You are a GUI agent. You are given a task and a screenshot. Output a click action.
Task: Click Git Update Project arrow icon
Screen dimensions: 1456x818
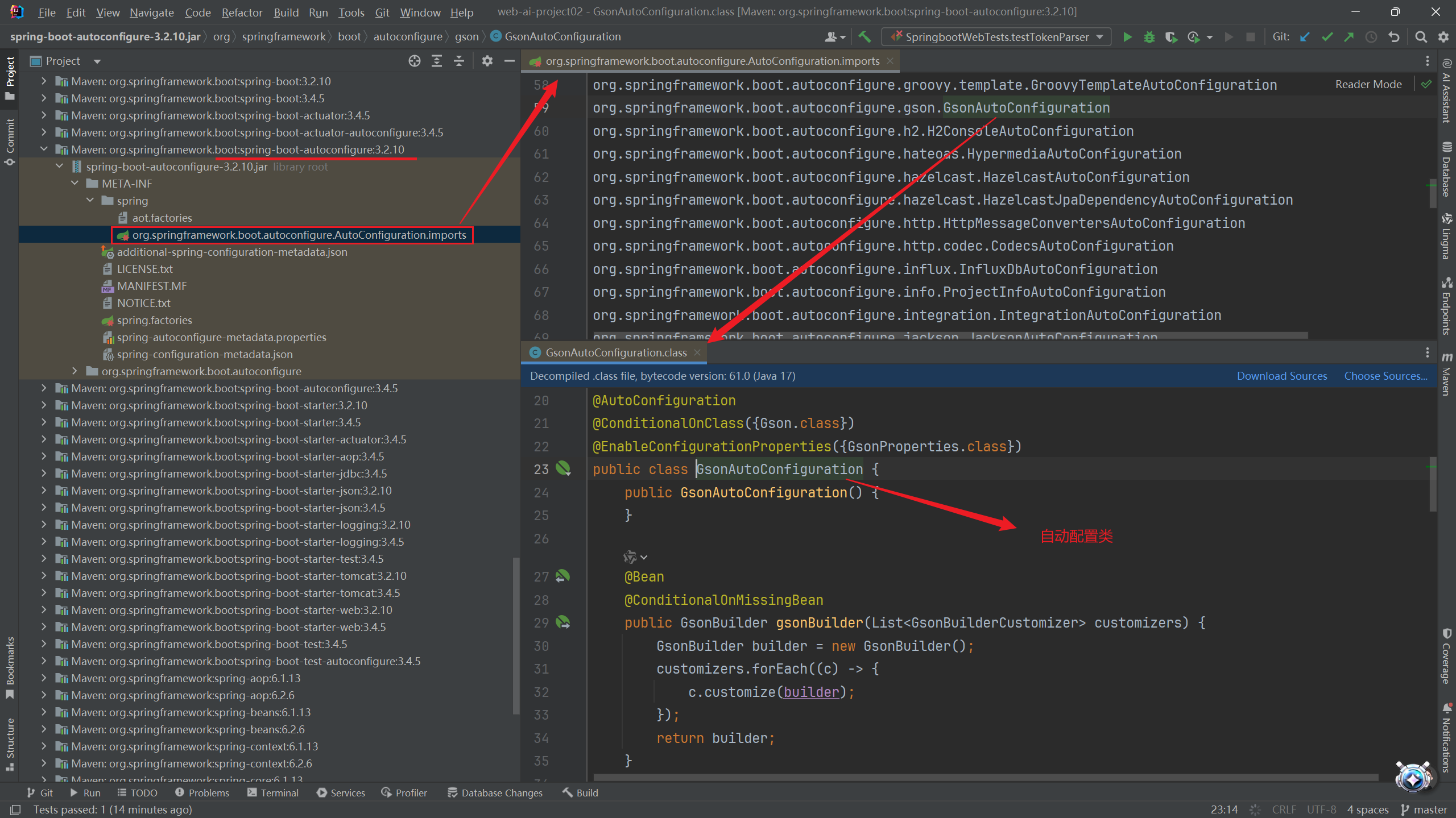pos(1305,37)
